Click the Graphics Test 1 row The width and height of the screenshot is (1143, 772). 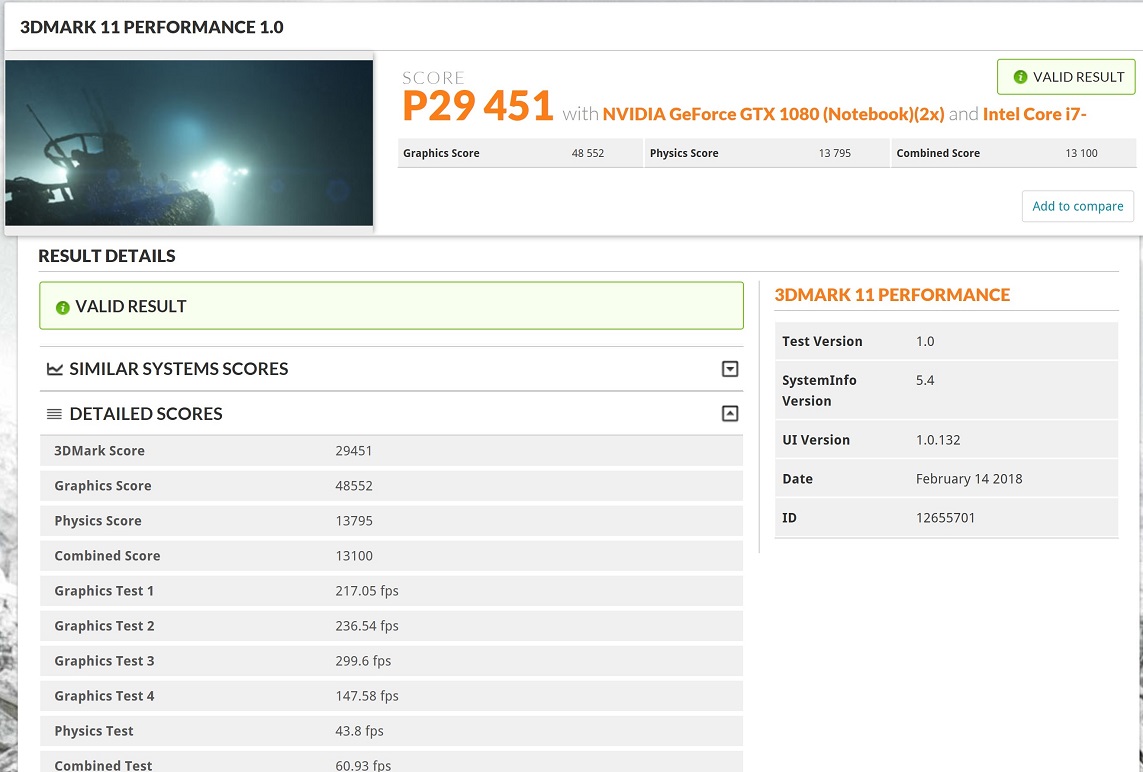click(391, 591)
